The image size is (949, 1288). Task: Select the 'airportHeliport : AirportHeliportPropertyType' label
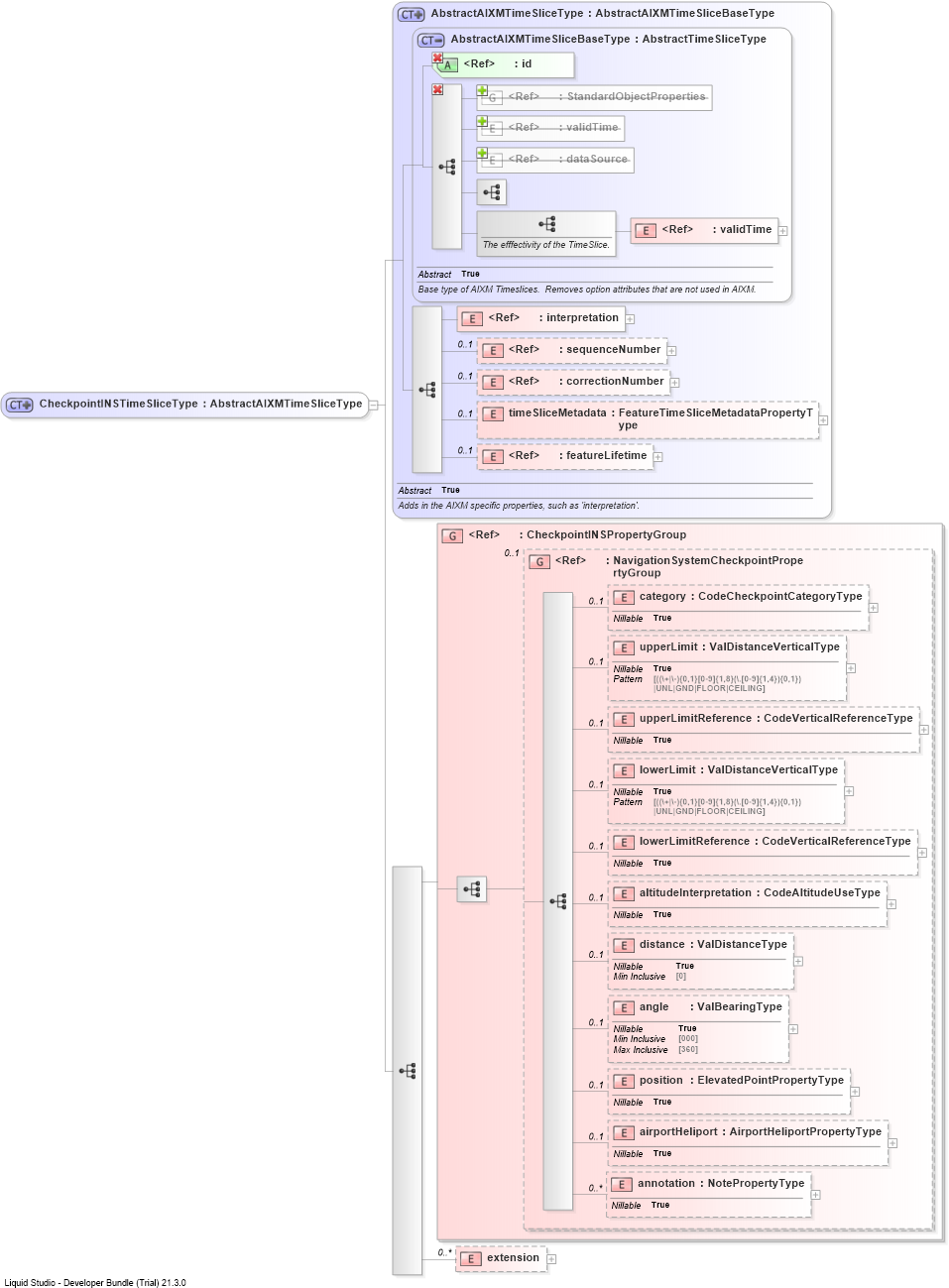(x=761, y=1132)
